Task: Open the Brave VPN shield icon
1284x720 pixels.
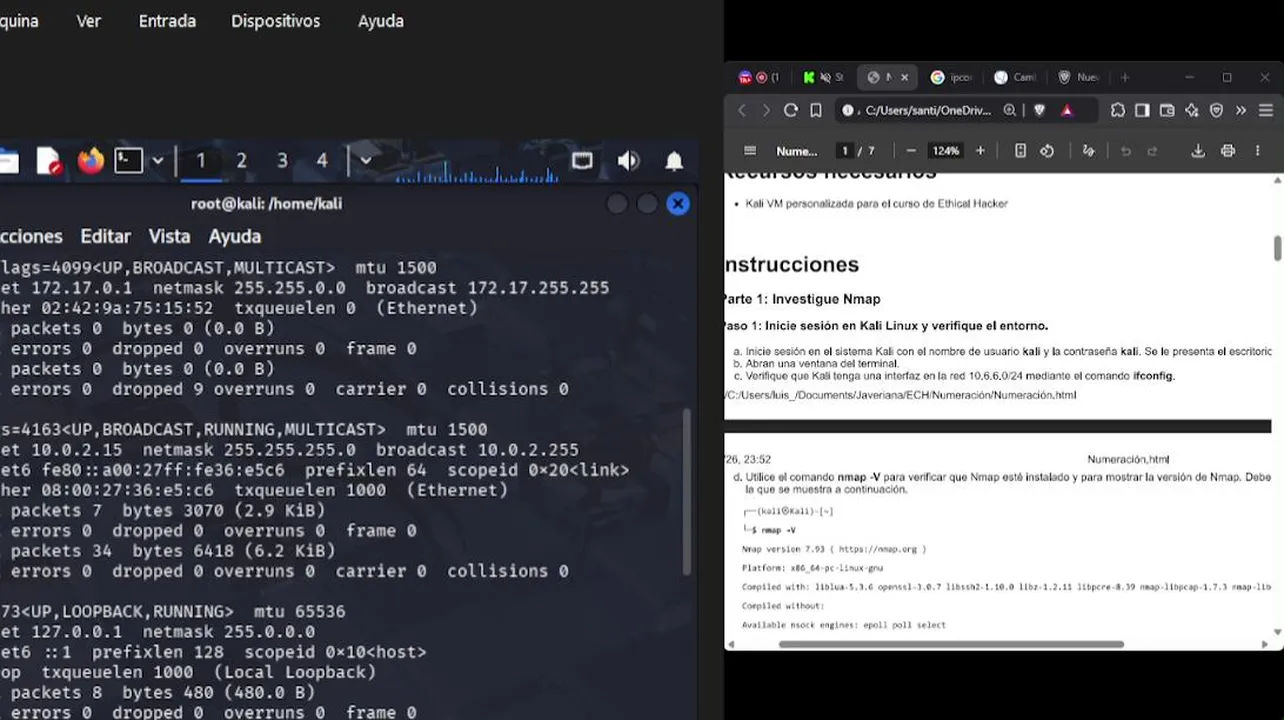Action: [x=1217, y=110]
